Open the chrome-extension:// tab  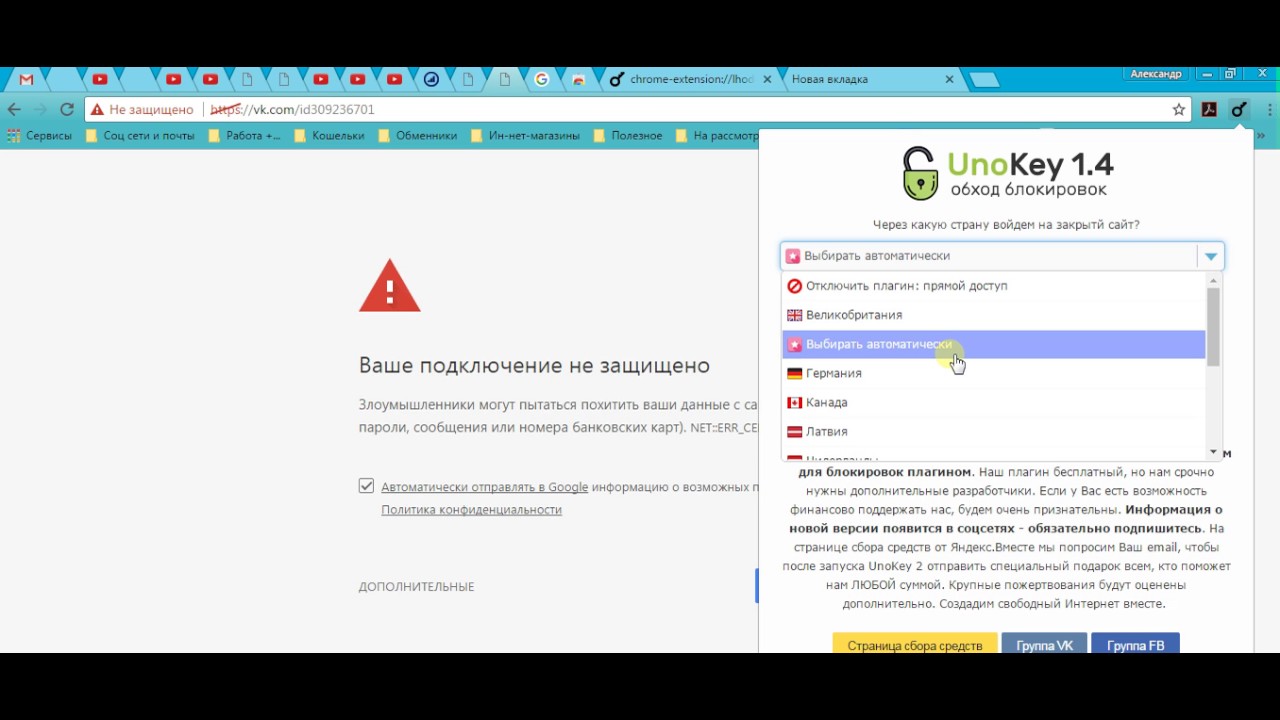(x=690, y=79)
